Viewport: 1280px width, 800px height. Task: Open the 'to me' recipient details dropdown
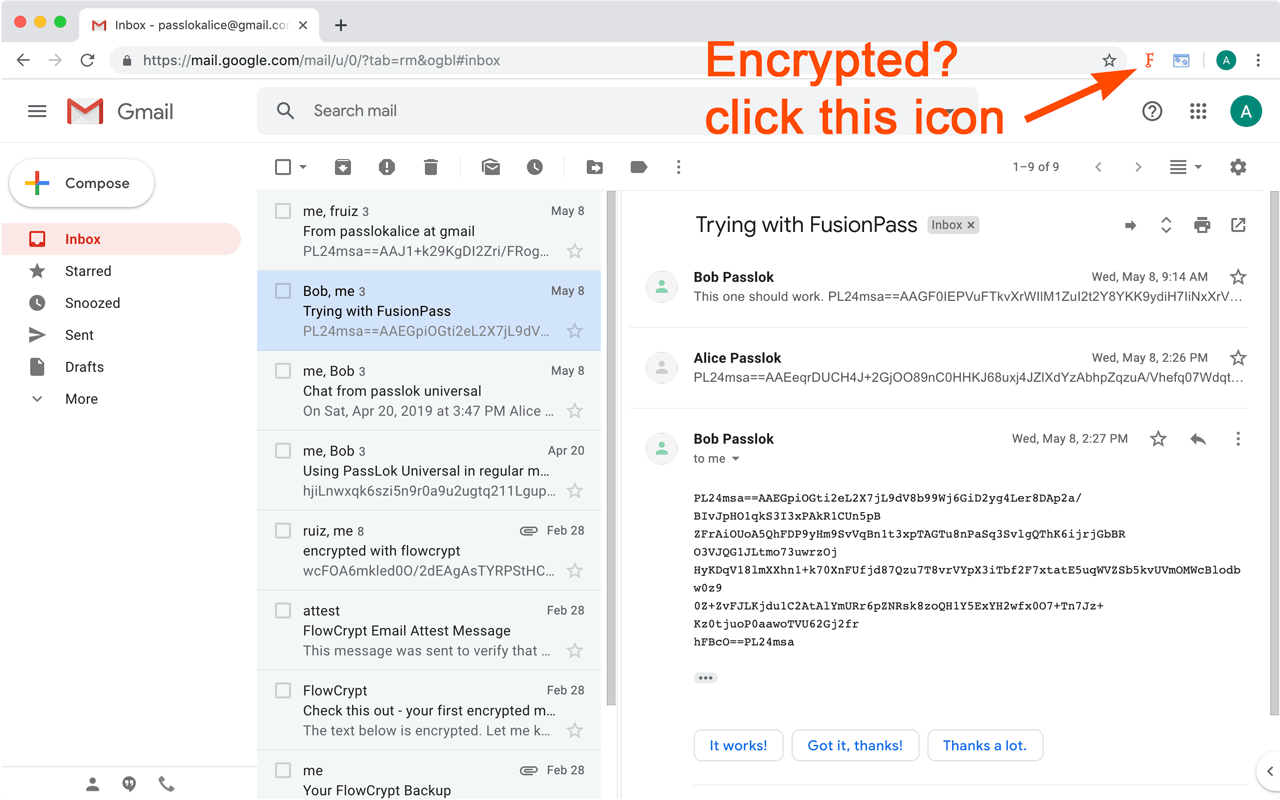pyautogui.click(x=716, y=458)
